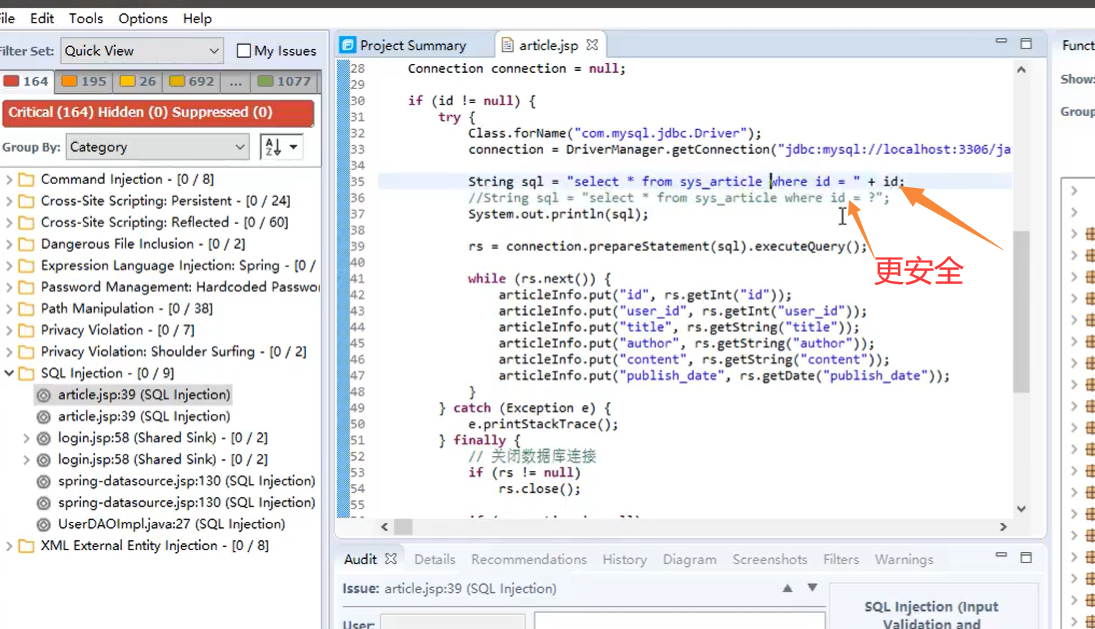
Task: Open the Group By Category dropdown
Action: 158,147
